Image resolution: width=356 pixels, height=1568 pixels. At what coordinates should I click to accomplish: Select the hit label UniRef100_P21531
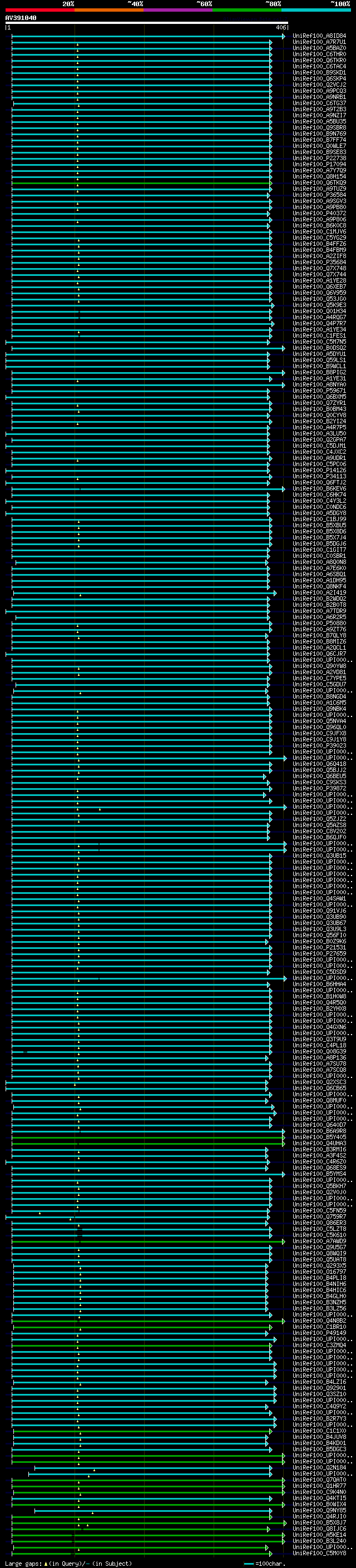pos(319,947)
